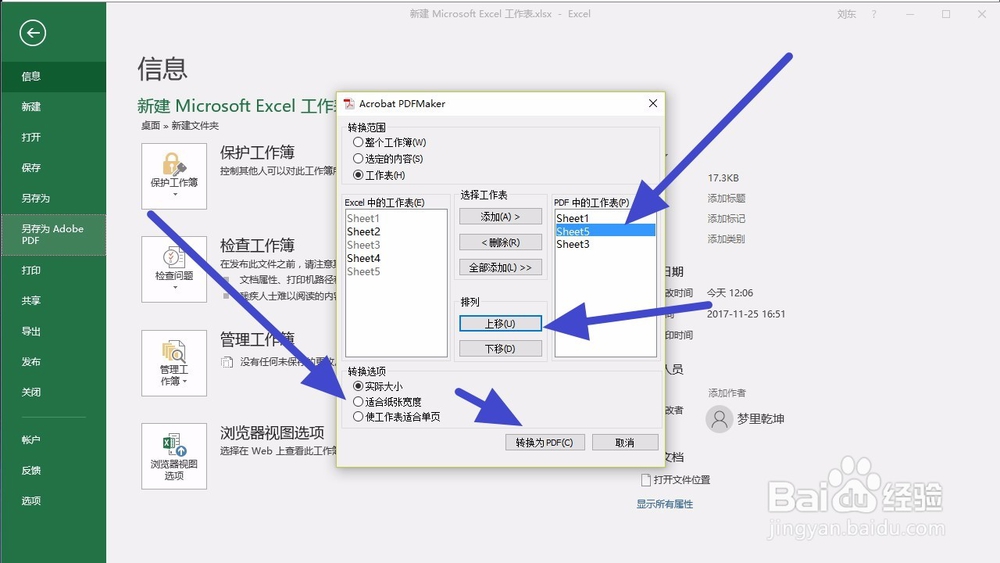Open the 发布 backstage menu item
Screen dimensions: 1000x563
pyautogui.click(x=54, y=362)
